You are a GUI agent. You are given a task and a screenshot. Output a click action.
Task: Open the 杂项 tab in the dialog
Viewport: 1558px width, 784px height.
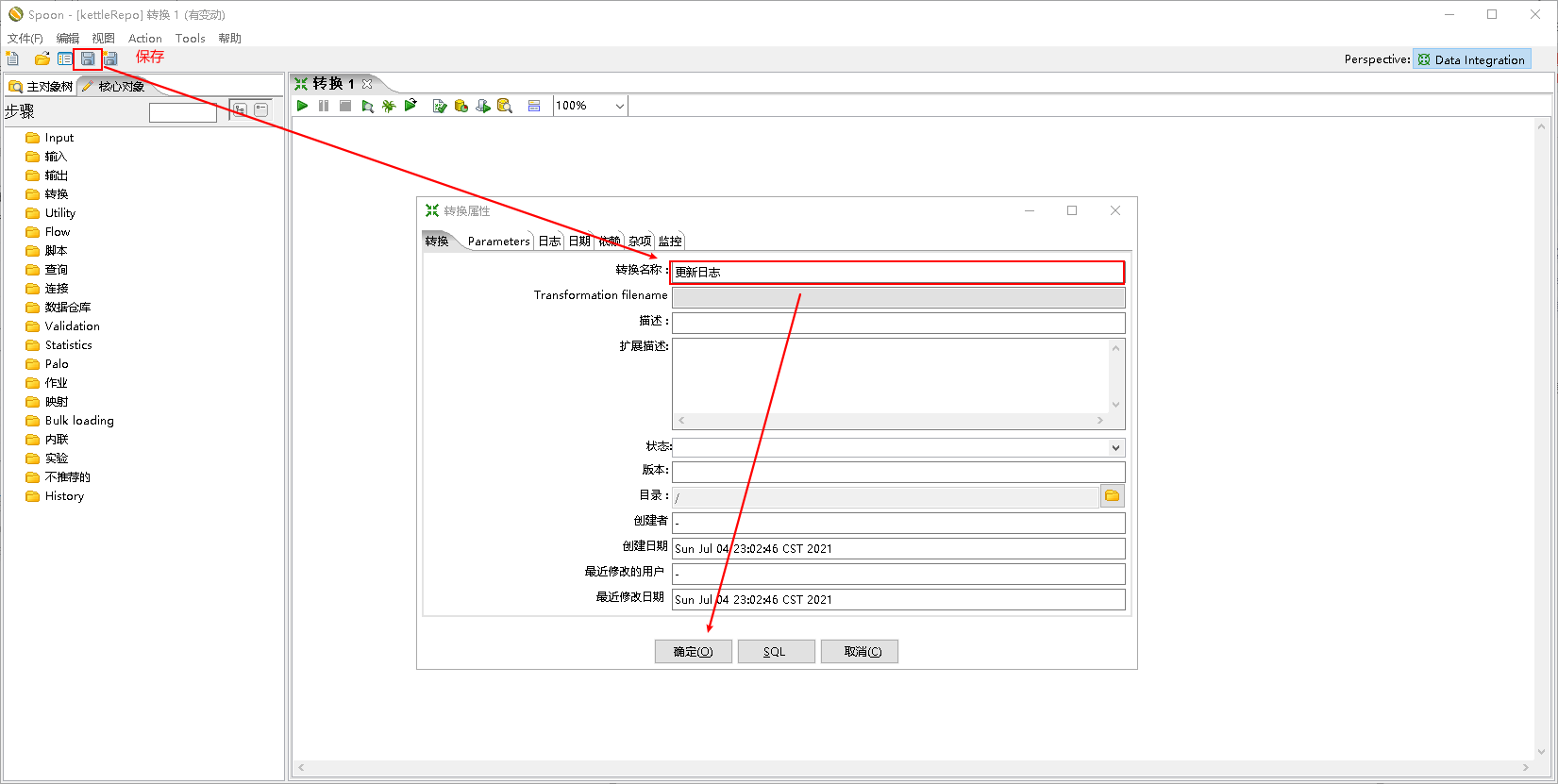click(640, 242)
